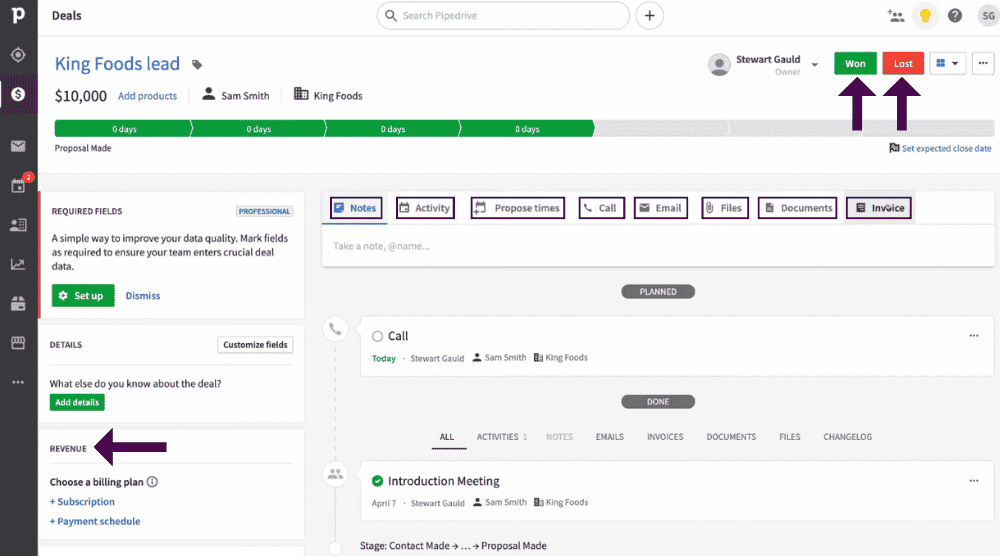The height and width of the screenshot is (556, 1000).
Task: Click the billing plan info icon
Action: point(152,482)
